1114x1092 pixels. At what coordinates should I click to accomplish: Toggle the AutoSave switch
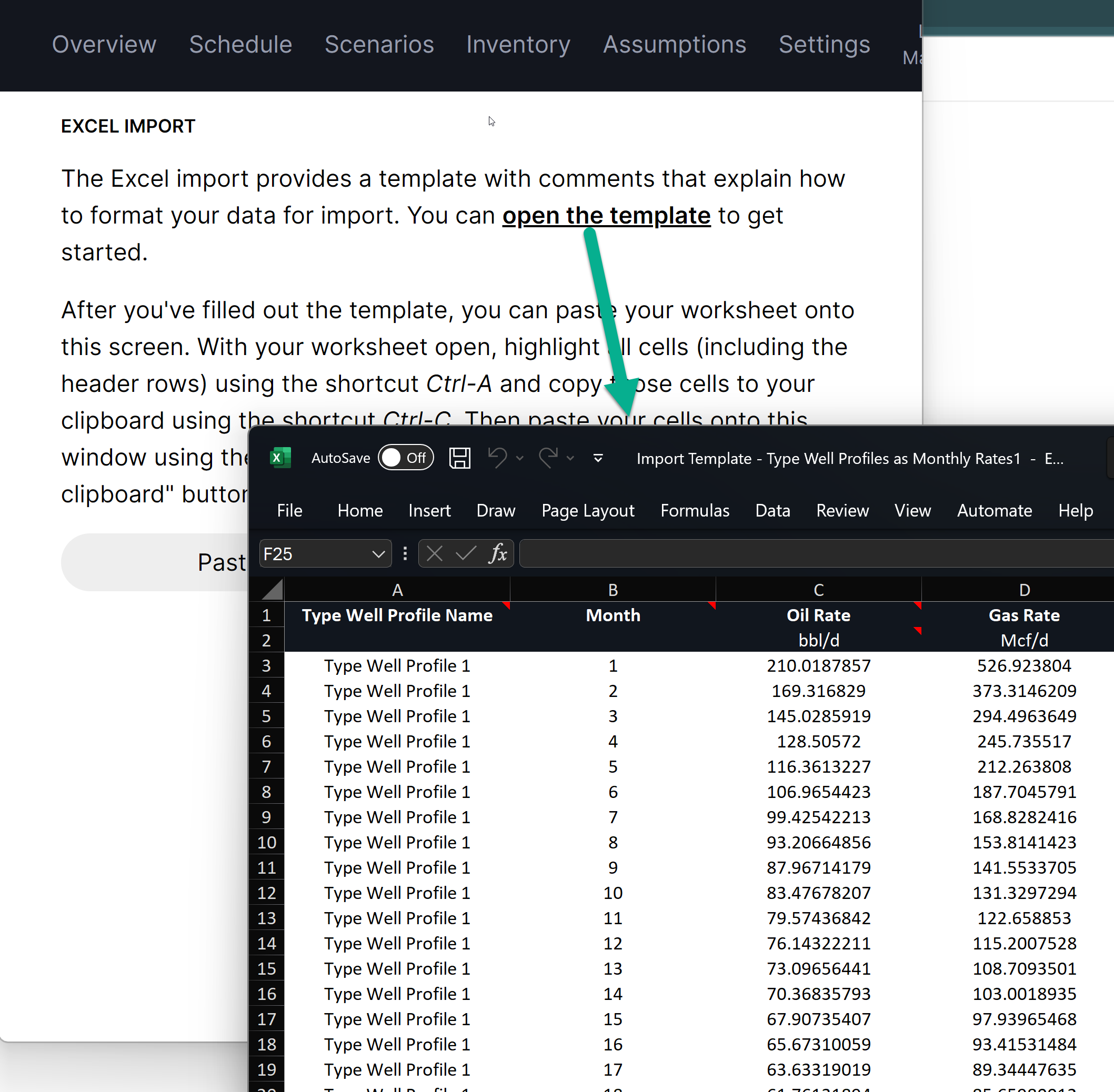tap(406, 458)
